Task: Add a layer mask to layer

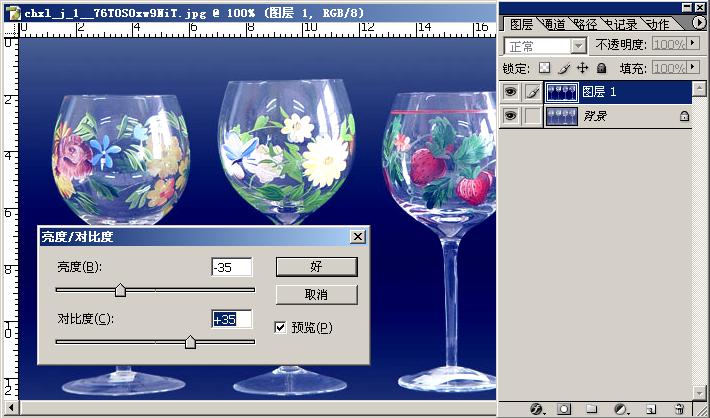Action: (564, 409)
